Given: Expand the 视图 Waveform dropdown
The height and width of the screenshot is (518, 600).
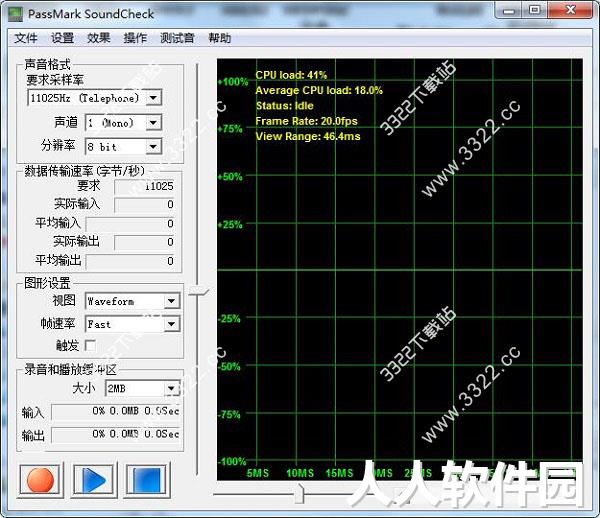Looking at the screenshot, I should coord(171,301).
